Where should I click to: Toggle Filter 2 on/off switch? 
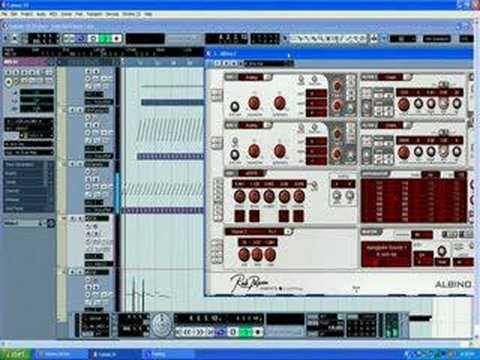point(408,125)
